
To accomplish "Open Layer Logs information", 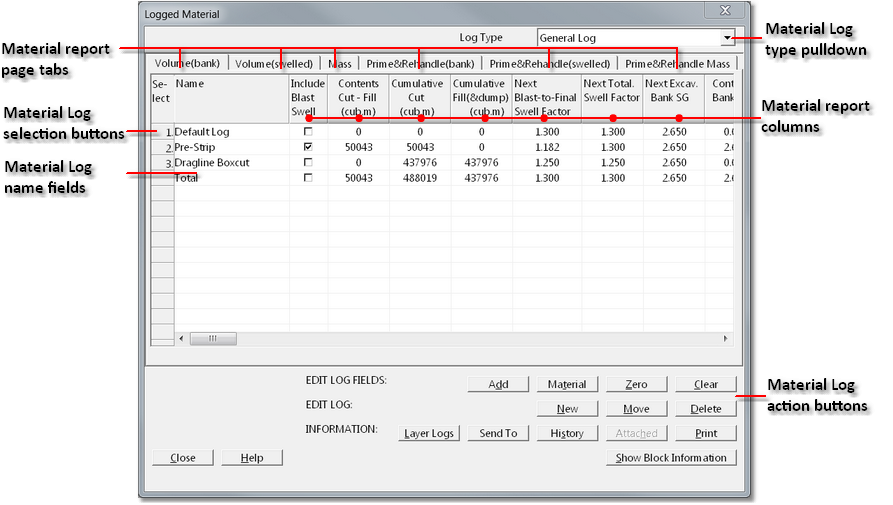I will coord(429,433).
